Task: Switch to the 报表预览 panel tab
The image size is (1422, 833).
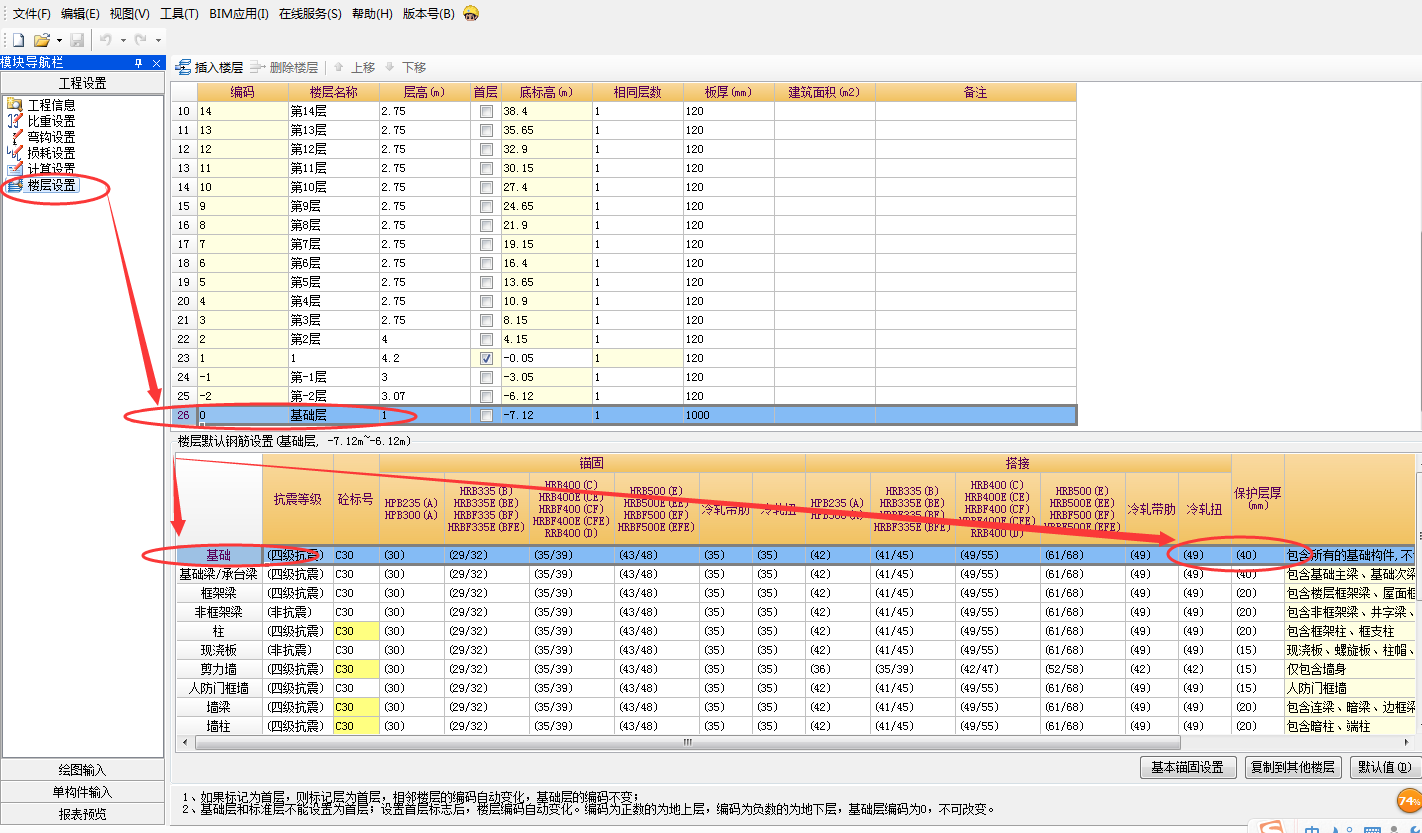Action: 82,814
